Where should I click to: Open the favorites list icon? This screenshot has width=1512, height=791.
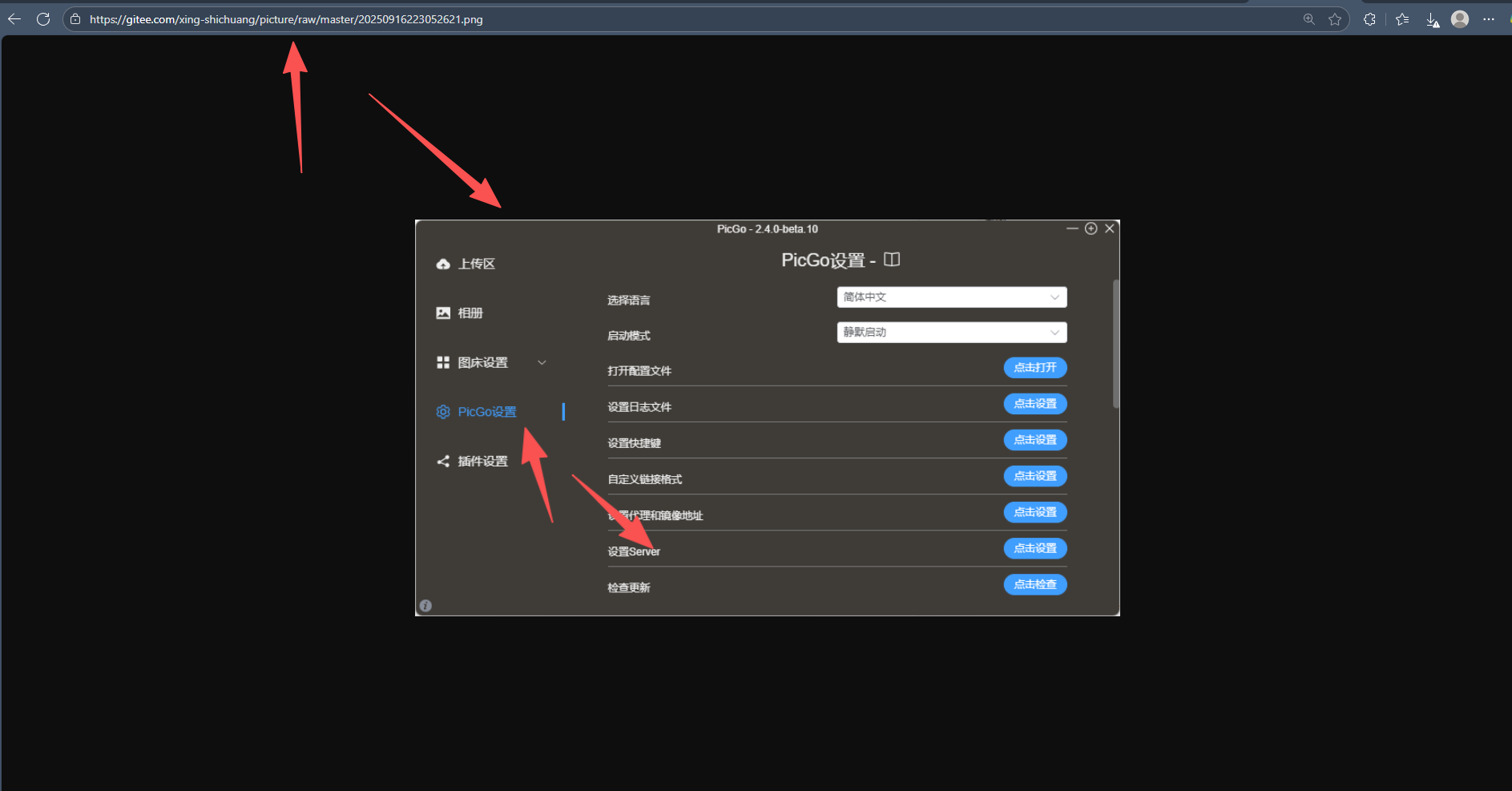pos(1402,19)
